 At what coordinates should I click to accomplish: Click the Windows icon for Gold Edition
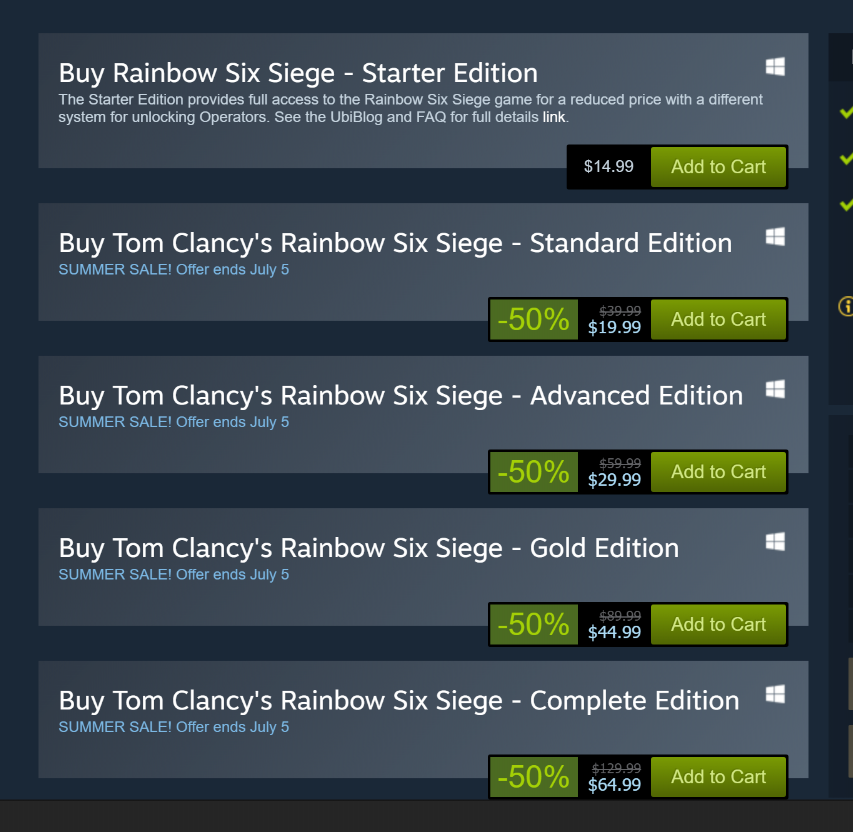[x=775, y=542]
